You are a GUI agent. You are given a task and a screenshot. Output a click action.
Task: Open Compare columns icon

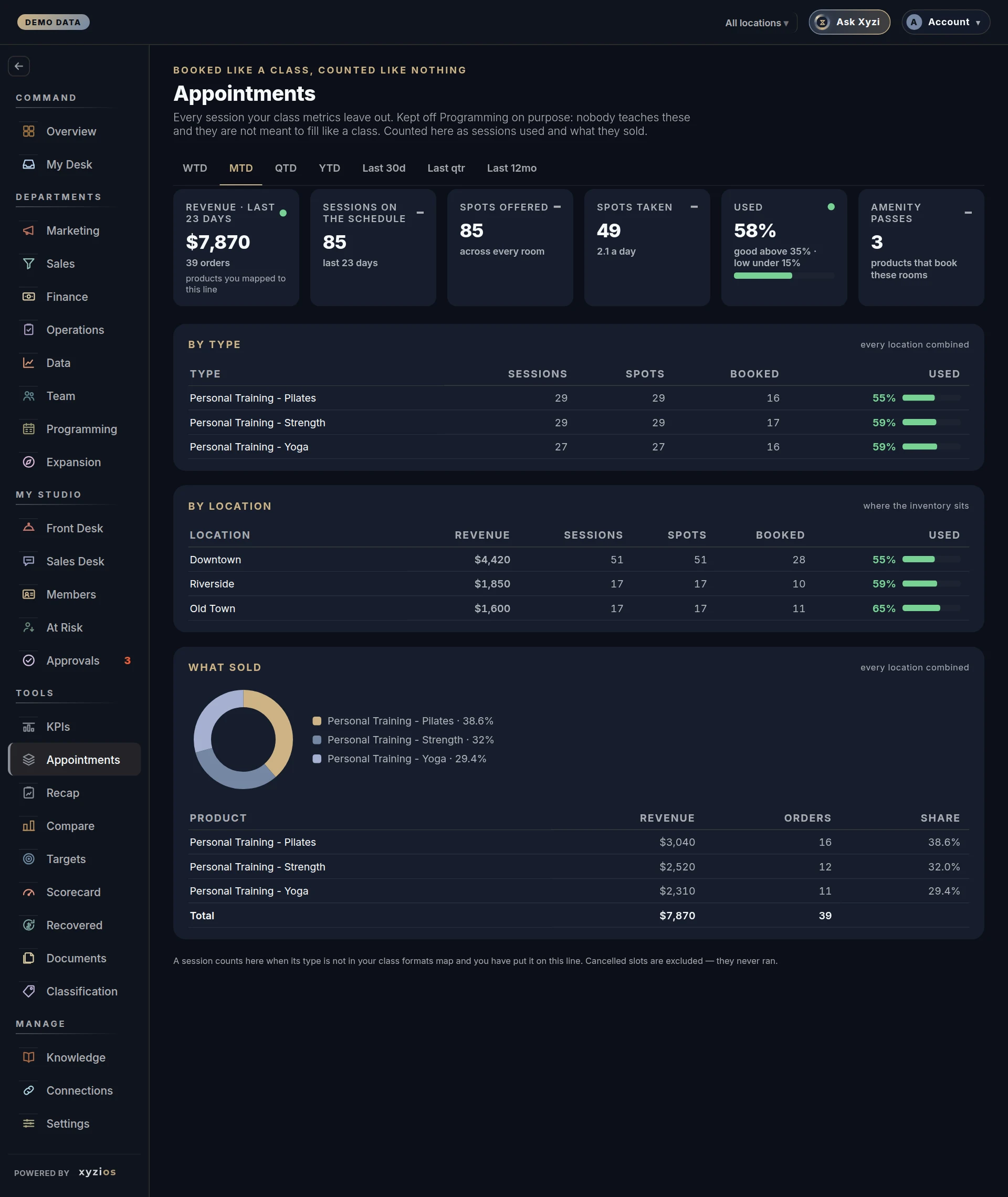[x=28, y=827]
